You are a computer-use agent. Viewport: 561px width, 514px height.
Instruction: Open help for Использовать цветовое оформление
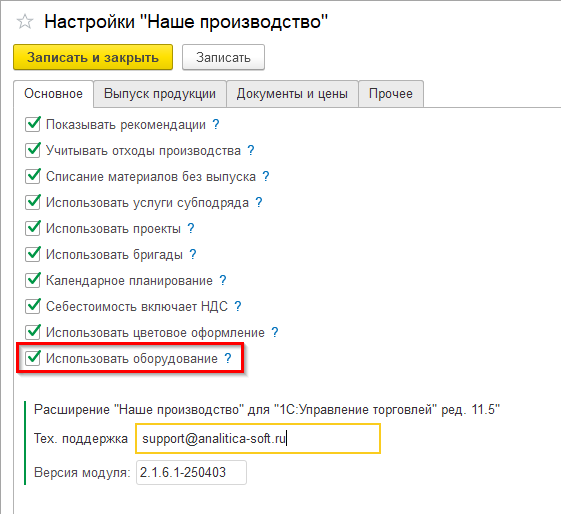tap(274, 332)
